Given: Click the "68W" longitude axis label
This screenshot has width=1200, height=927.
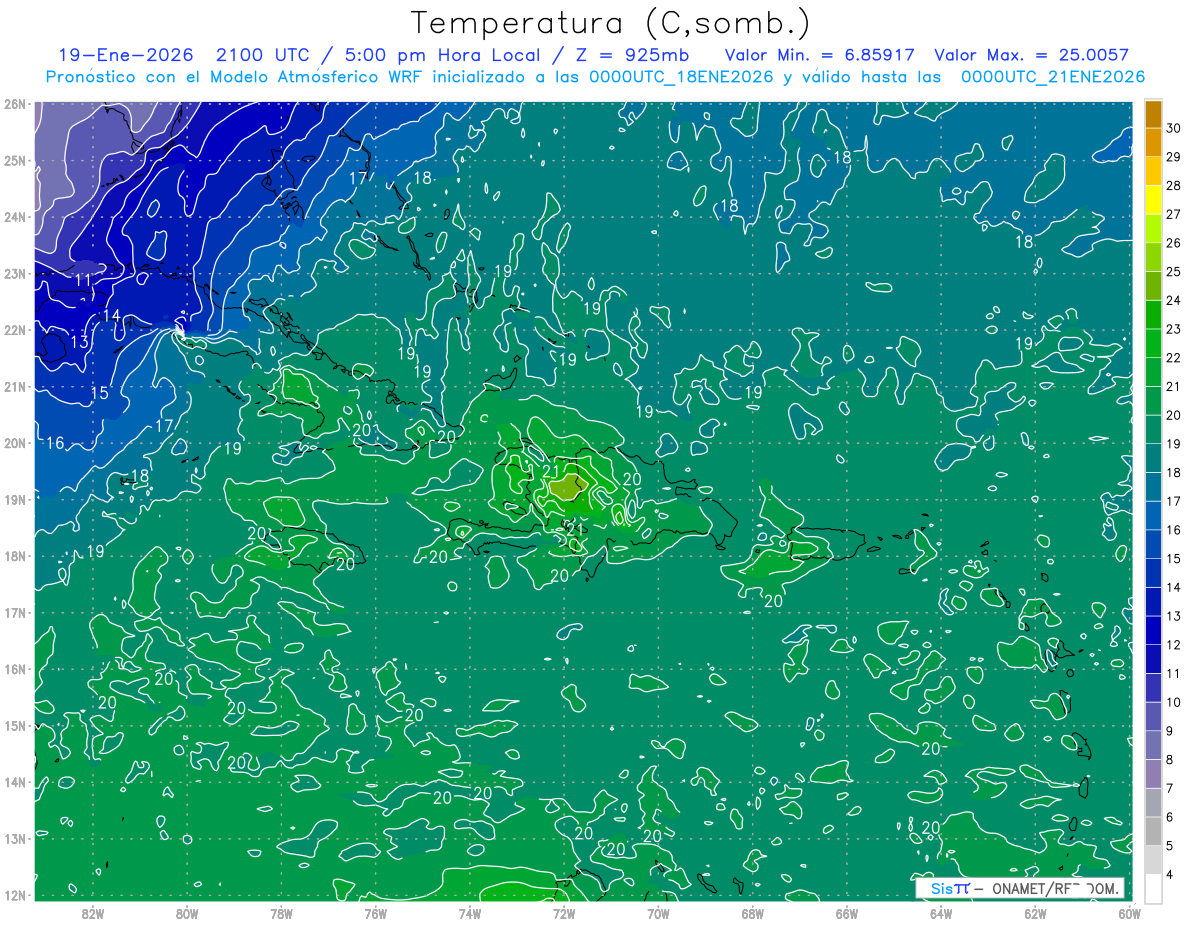Looking at the screenshot, I should coord(752,913).
